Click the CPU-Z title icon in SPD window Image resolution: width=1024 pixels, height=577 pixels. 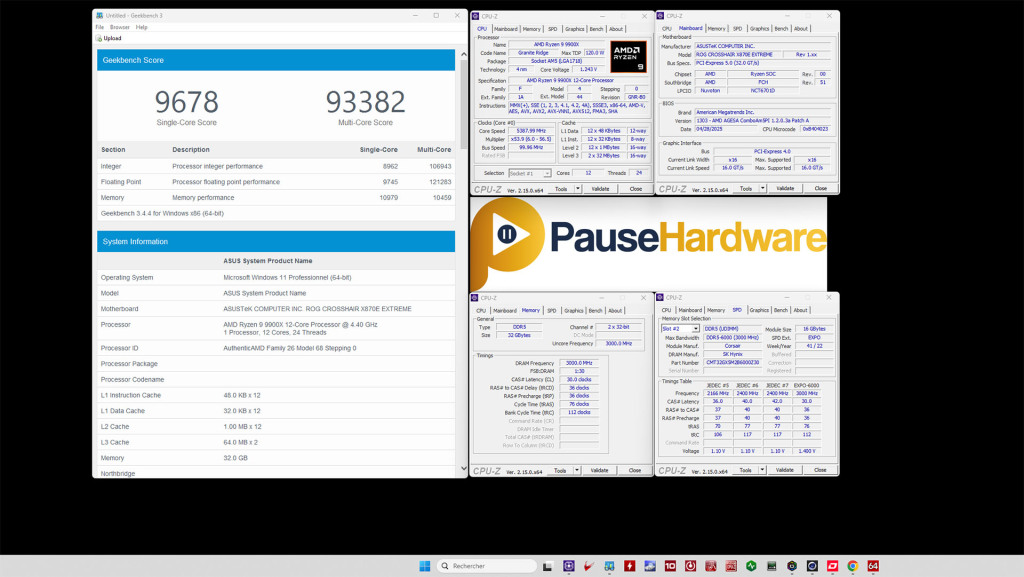click(660, 298)
